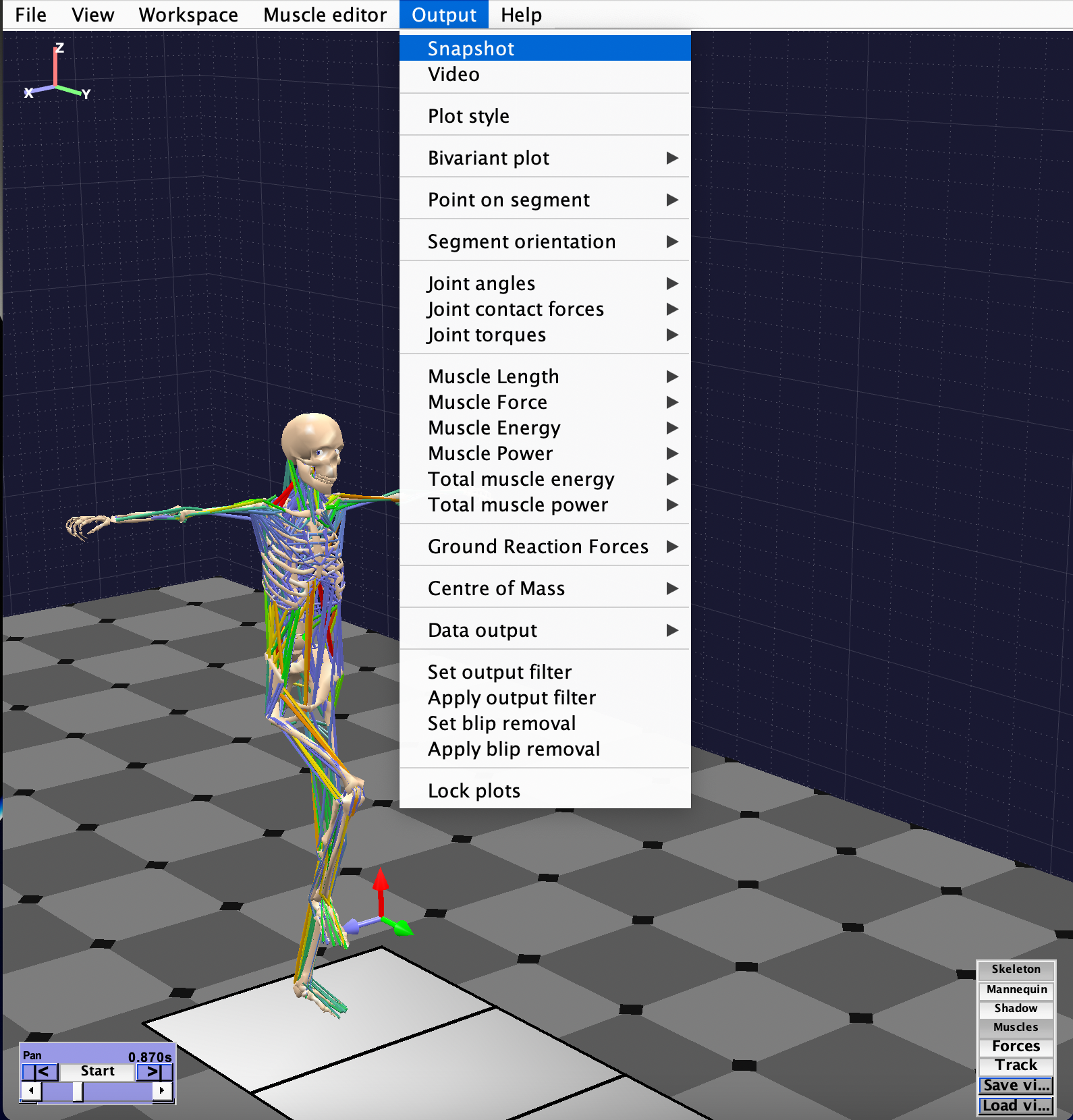This screenshot has height=1120, width=1073.
Task: Expand the Total muscle power submenu
Action: (545, 505)
